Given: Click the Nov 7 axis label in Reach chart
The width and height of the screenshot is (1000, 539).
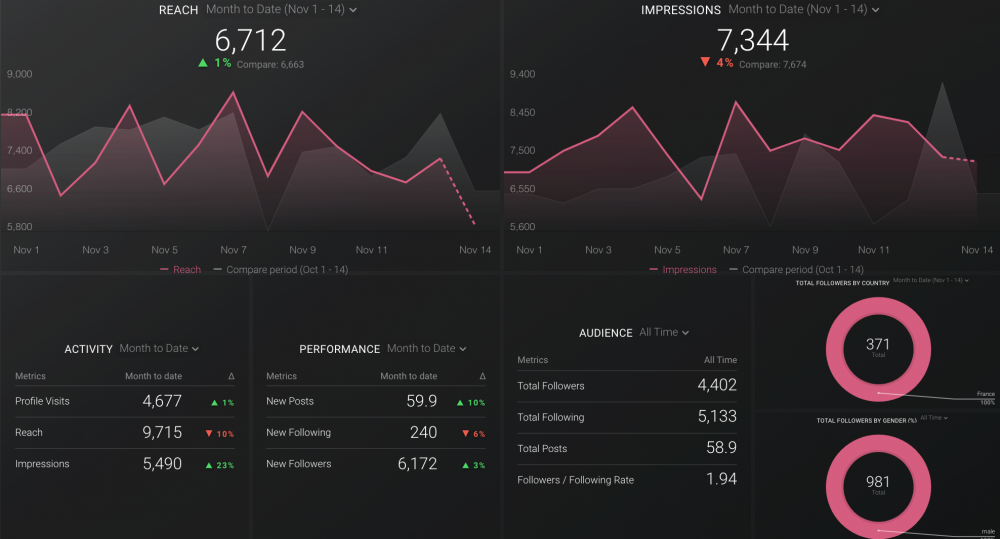Looking at the screenshot, I should point(233,250).
